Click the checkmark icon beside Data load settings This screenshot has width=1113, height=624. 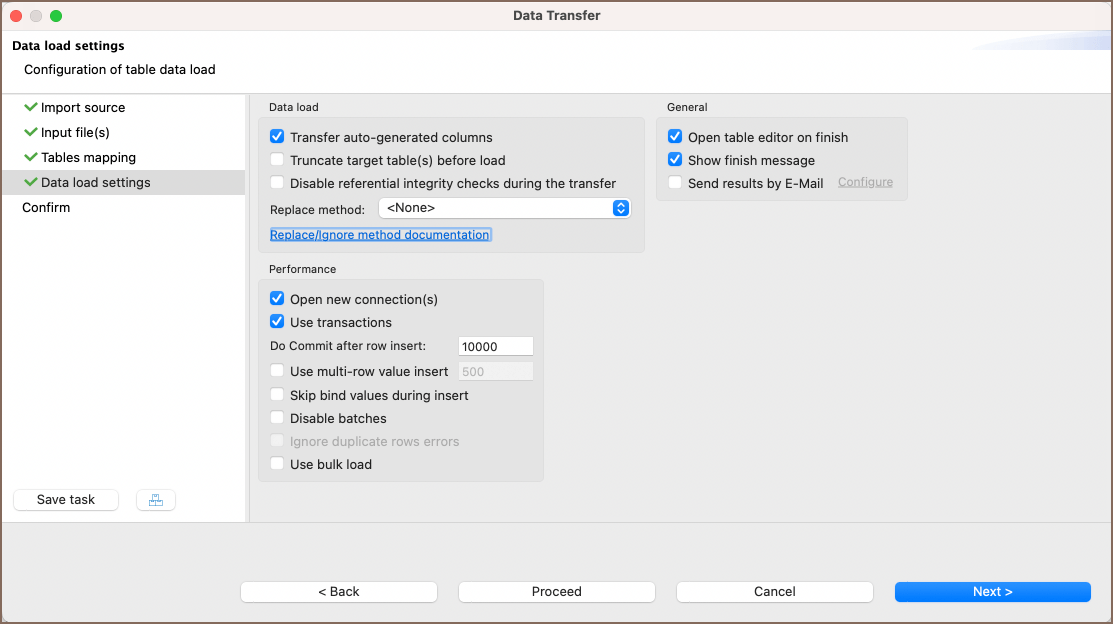(x=32, y=182)
